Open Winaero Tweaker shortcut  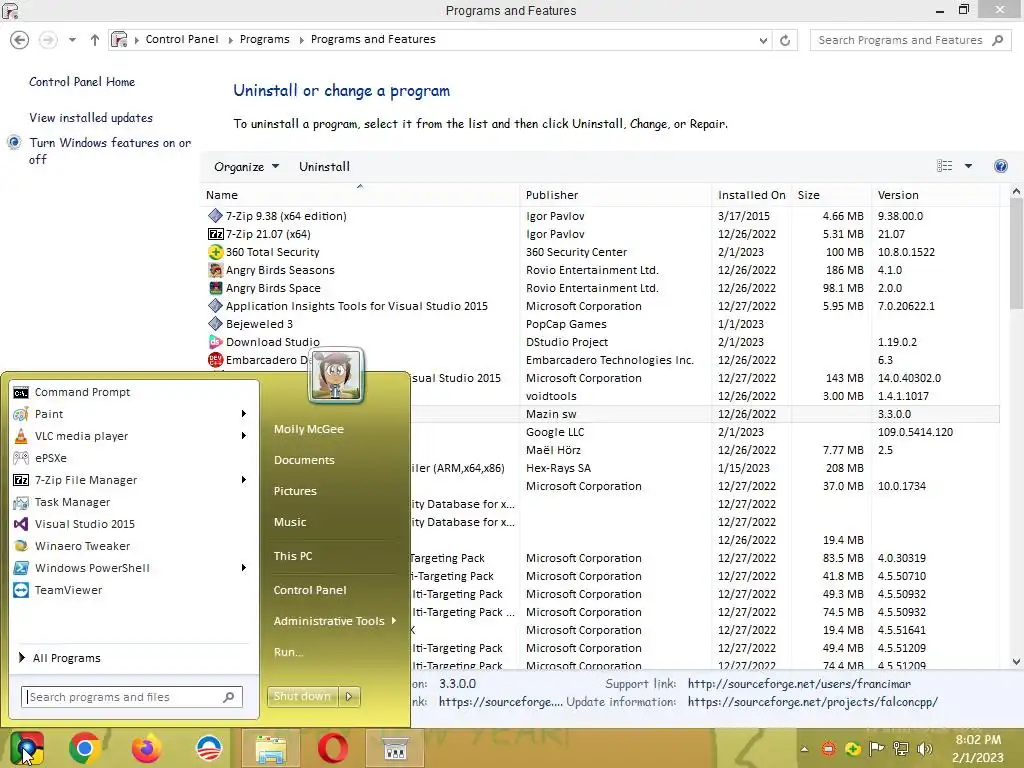point(82,546)
